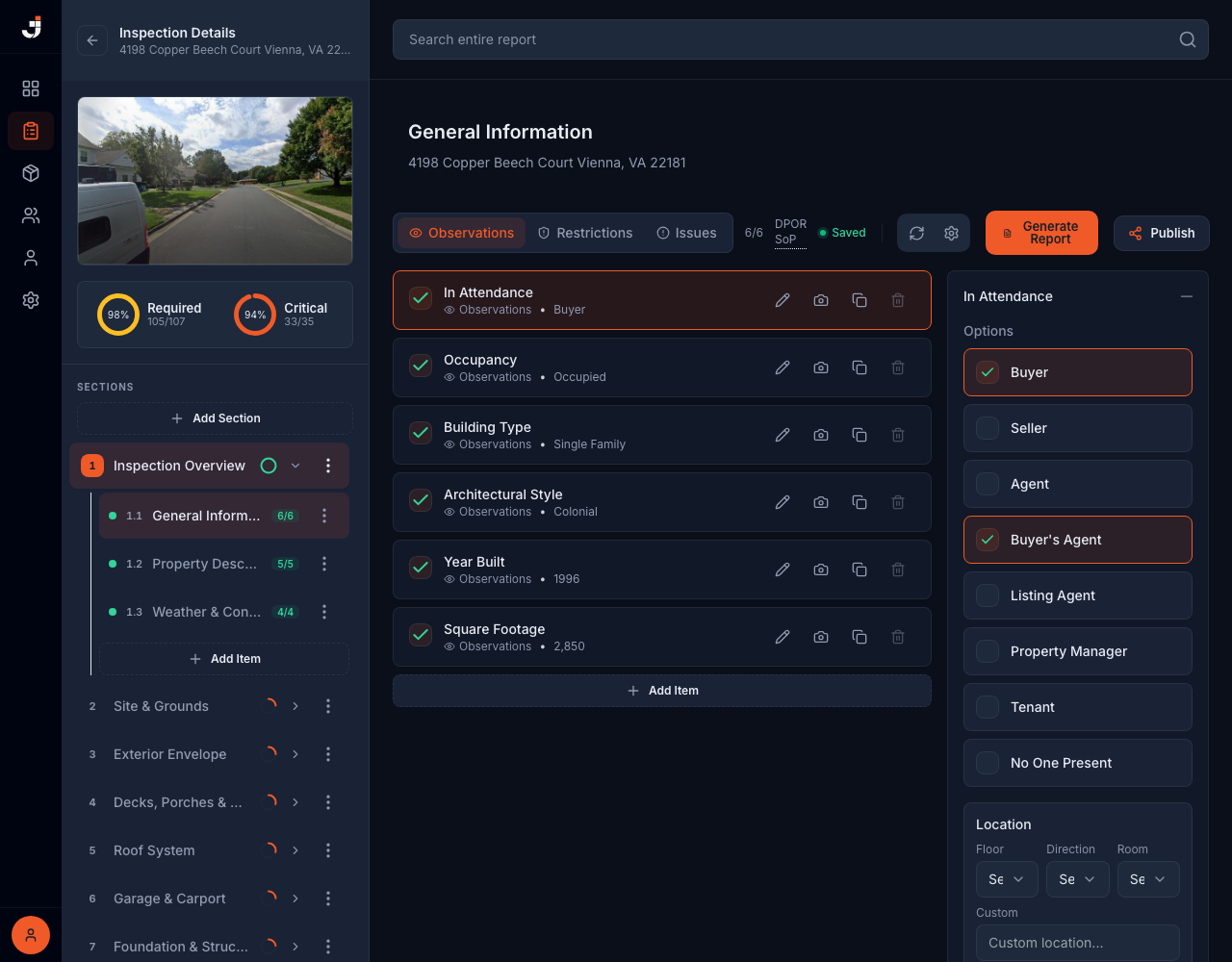Delete the In Attendance item
This screenshot has width=1232, height=962.
coord(898,300)
